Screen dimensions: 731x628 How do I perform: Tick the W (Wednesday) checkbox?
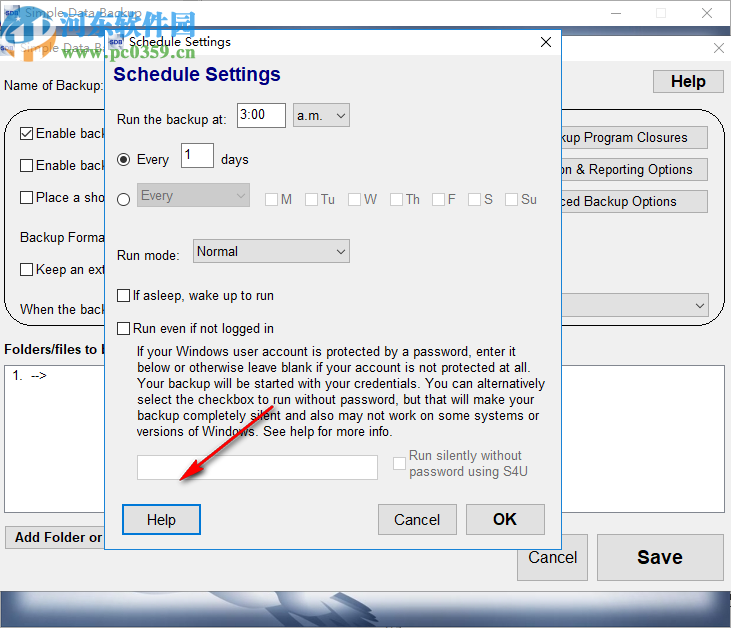[354, 200]
